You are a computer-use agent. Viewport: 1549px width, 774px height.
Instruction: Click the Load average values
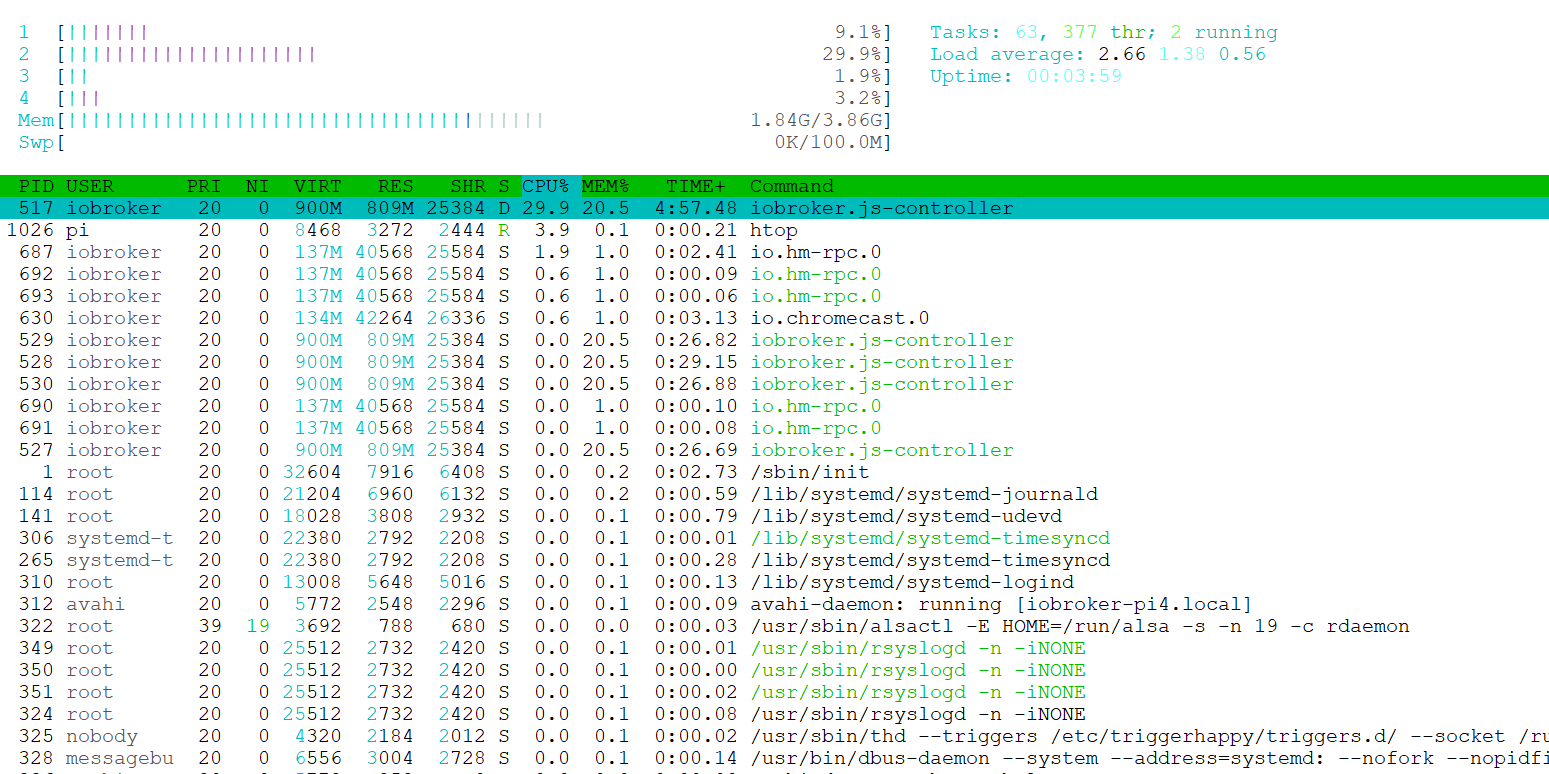click(x=1182, y=54)
